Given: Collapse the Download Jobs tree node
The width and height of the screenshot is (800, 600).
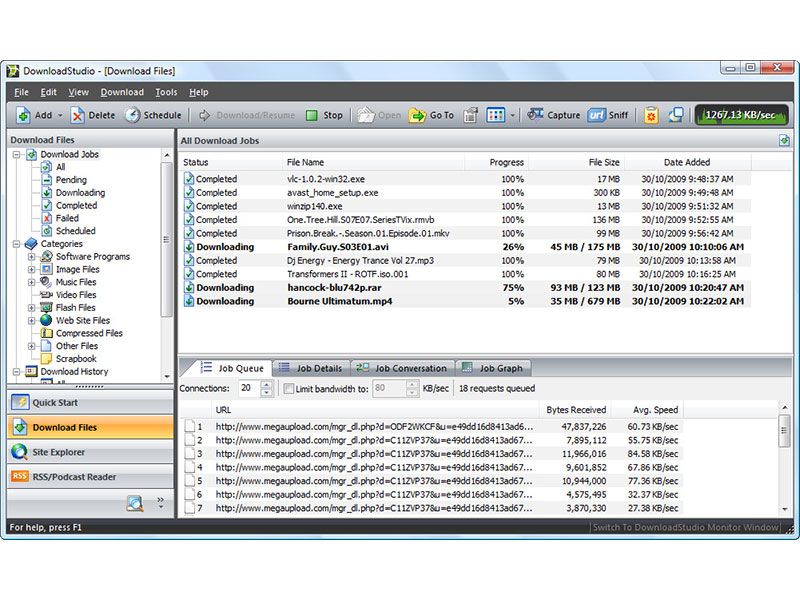Looking at the screenshot, I should pyautogui.click(x=17, y=155).
